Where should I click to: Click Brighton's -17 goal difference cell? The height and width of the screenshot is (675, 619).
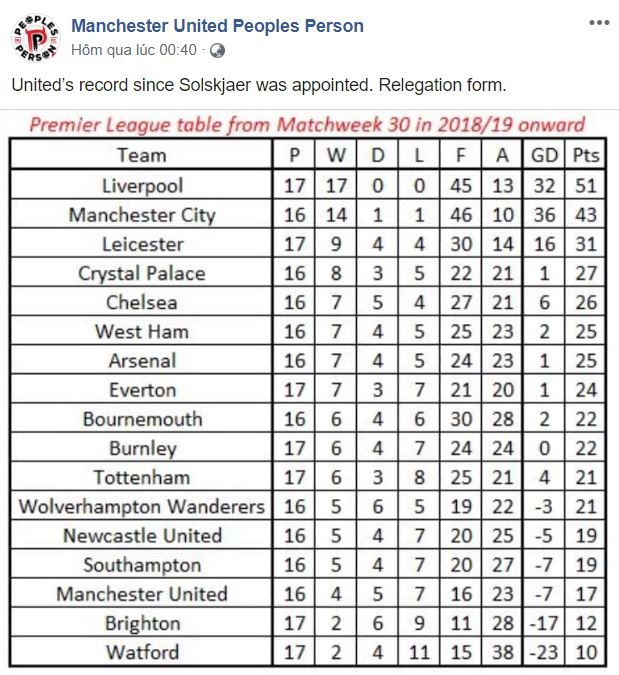click(x=546, y=624)
